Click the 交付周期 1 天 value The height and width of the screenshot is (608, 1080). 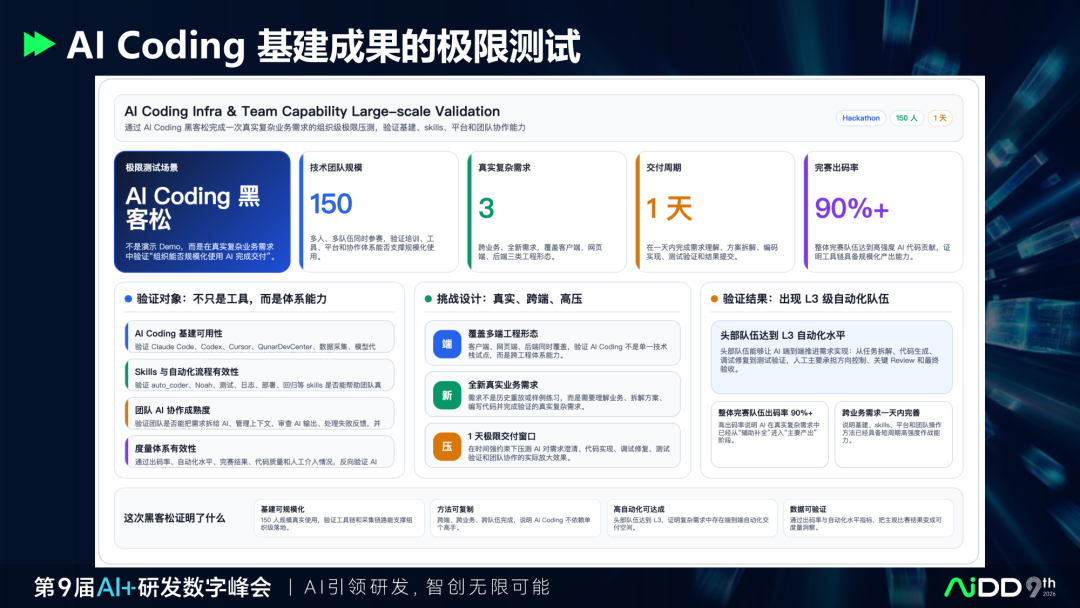tap(669, 208)
